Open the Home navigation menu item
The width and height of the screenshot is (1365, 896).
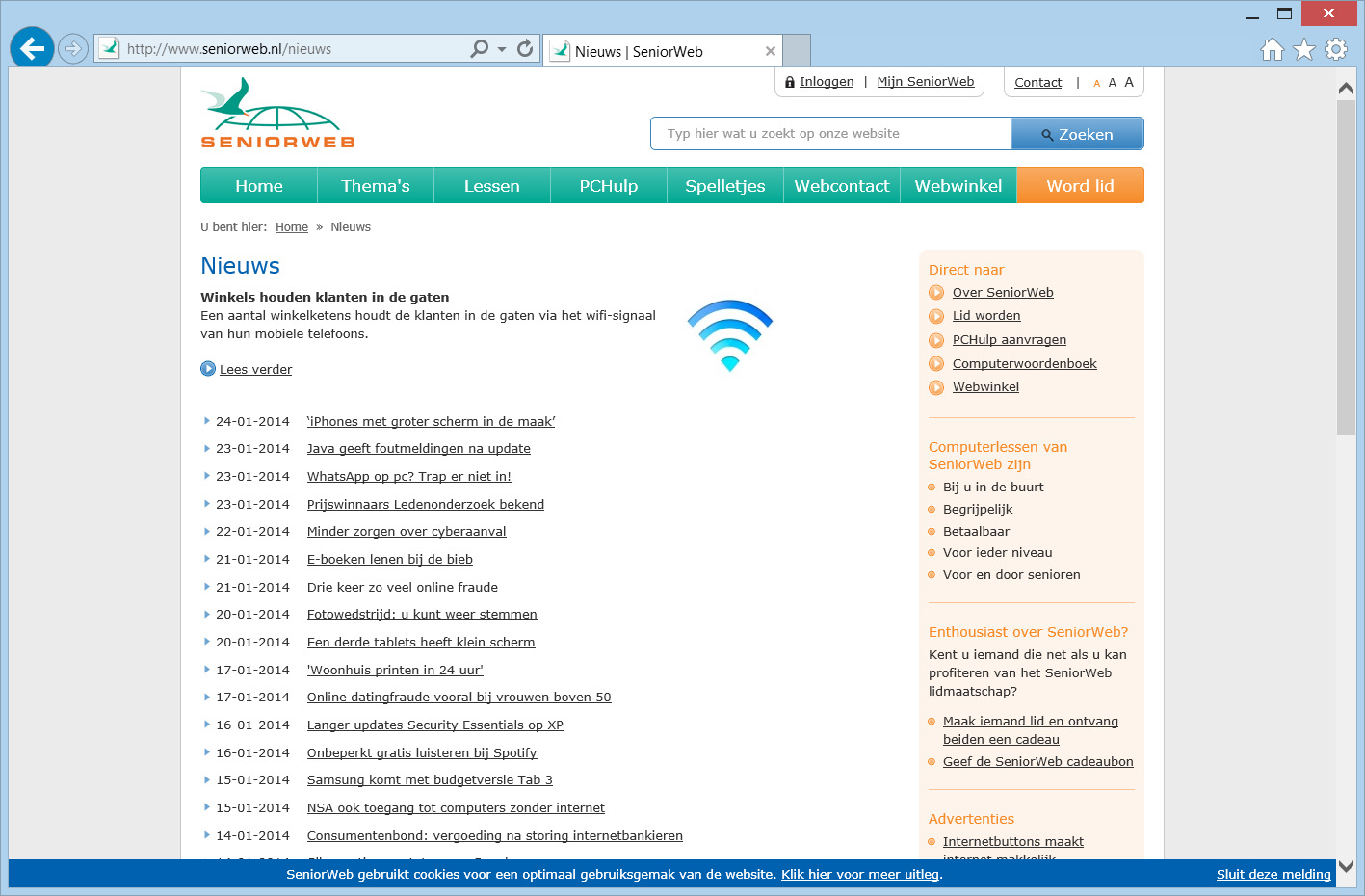[259, 185]
